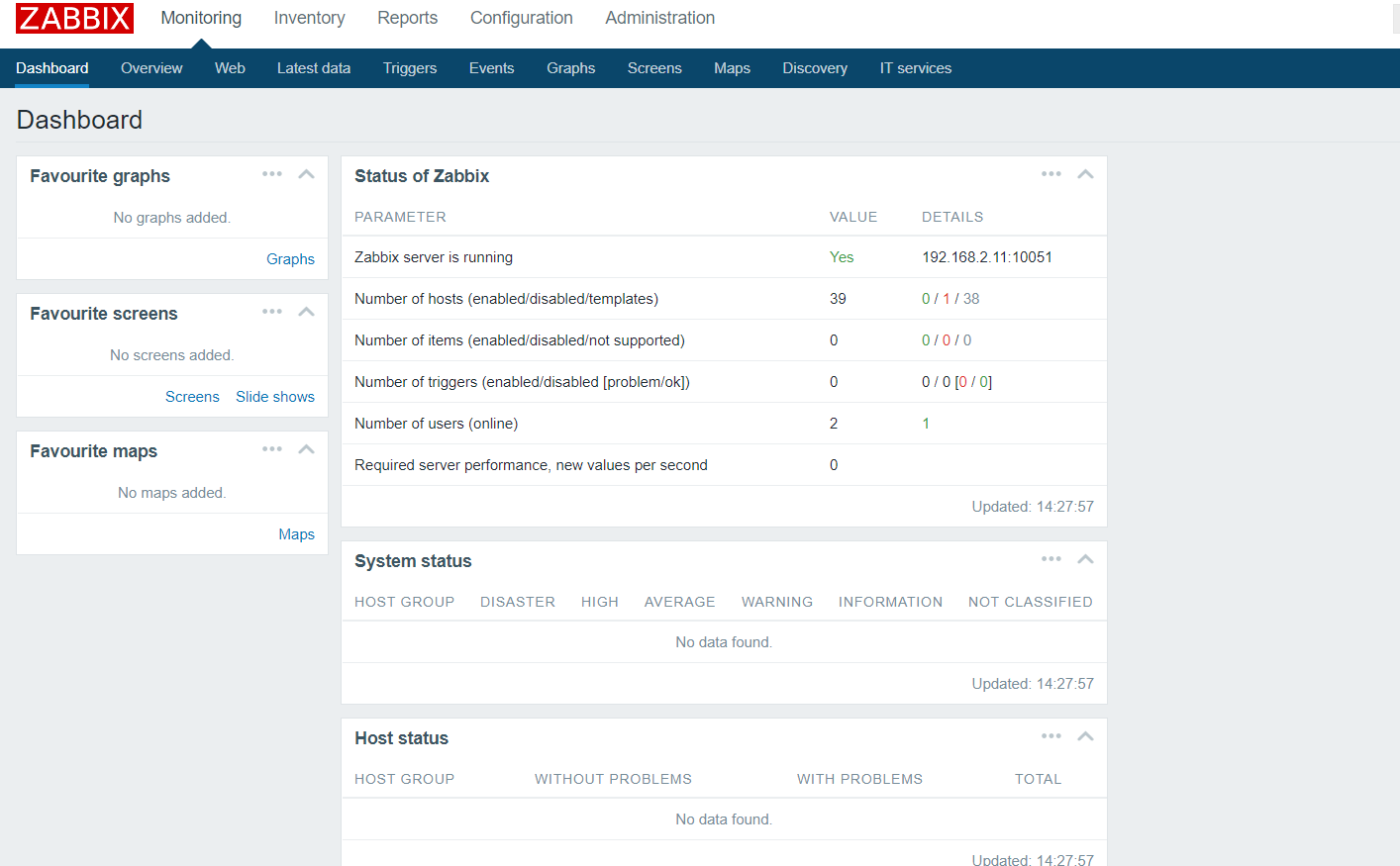1400x866 pixels.
Task: Open Host status widget menu dots
Action: coord(1051,736)
